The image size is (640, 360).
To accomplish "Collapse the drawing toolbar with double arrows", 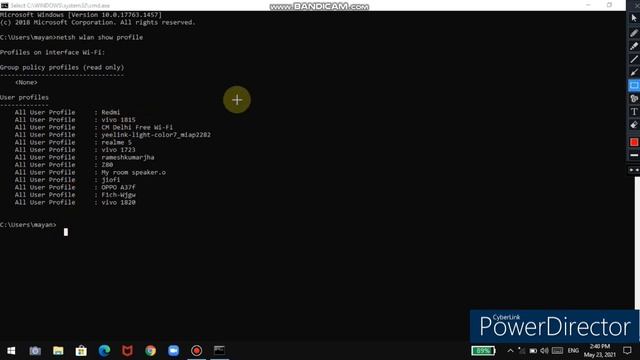I will click(x=634, y=170).
